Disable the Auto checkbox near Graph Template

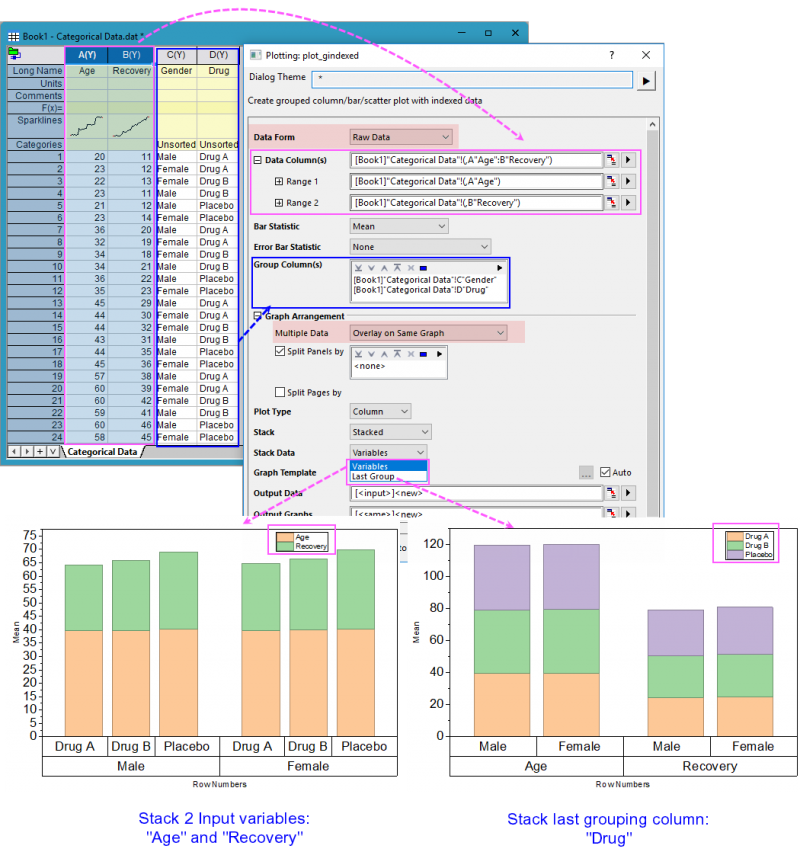pos(605,472)
